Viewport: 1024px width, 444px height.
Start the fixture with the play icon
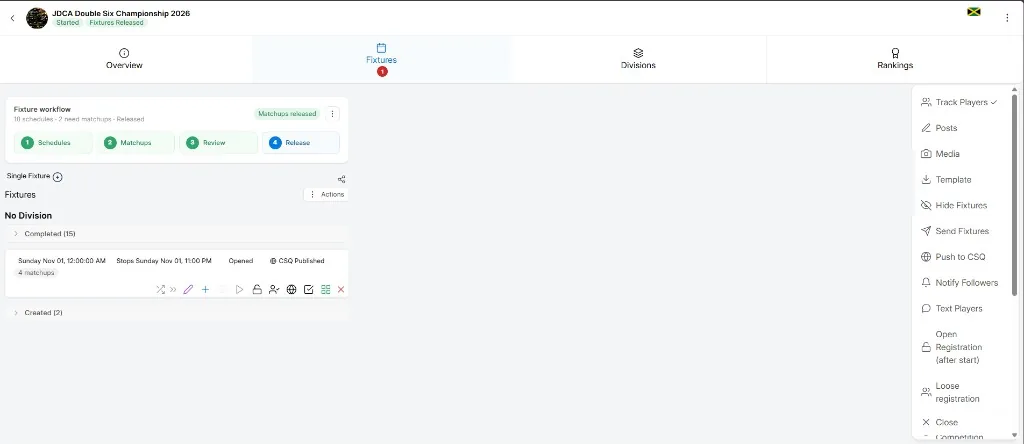tap(240, 289)
